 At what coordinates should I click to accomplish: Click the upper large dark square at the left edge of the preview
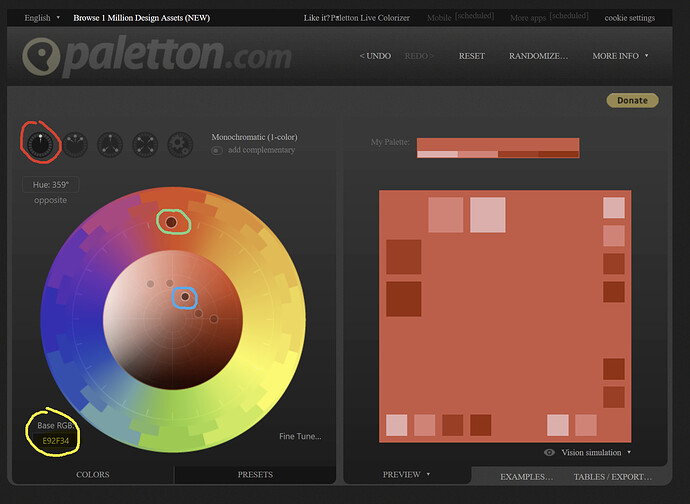click(404, 257)
